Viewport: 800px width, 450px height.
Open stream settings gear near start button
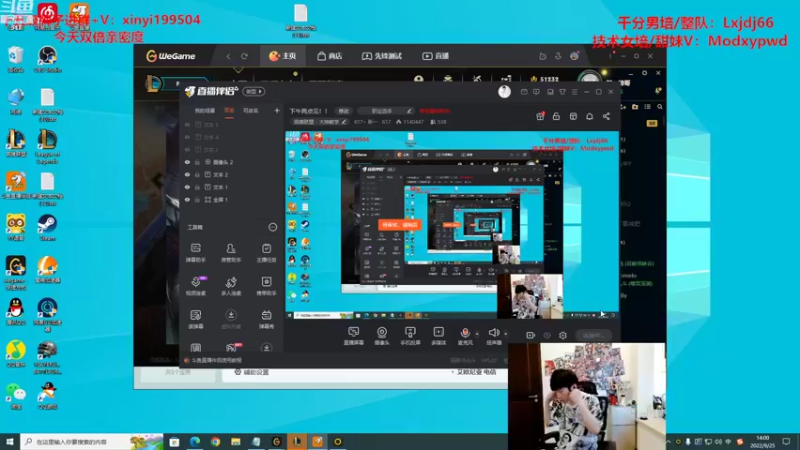pos(563,335)
